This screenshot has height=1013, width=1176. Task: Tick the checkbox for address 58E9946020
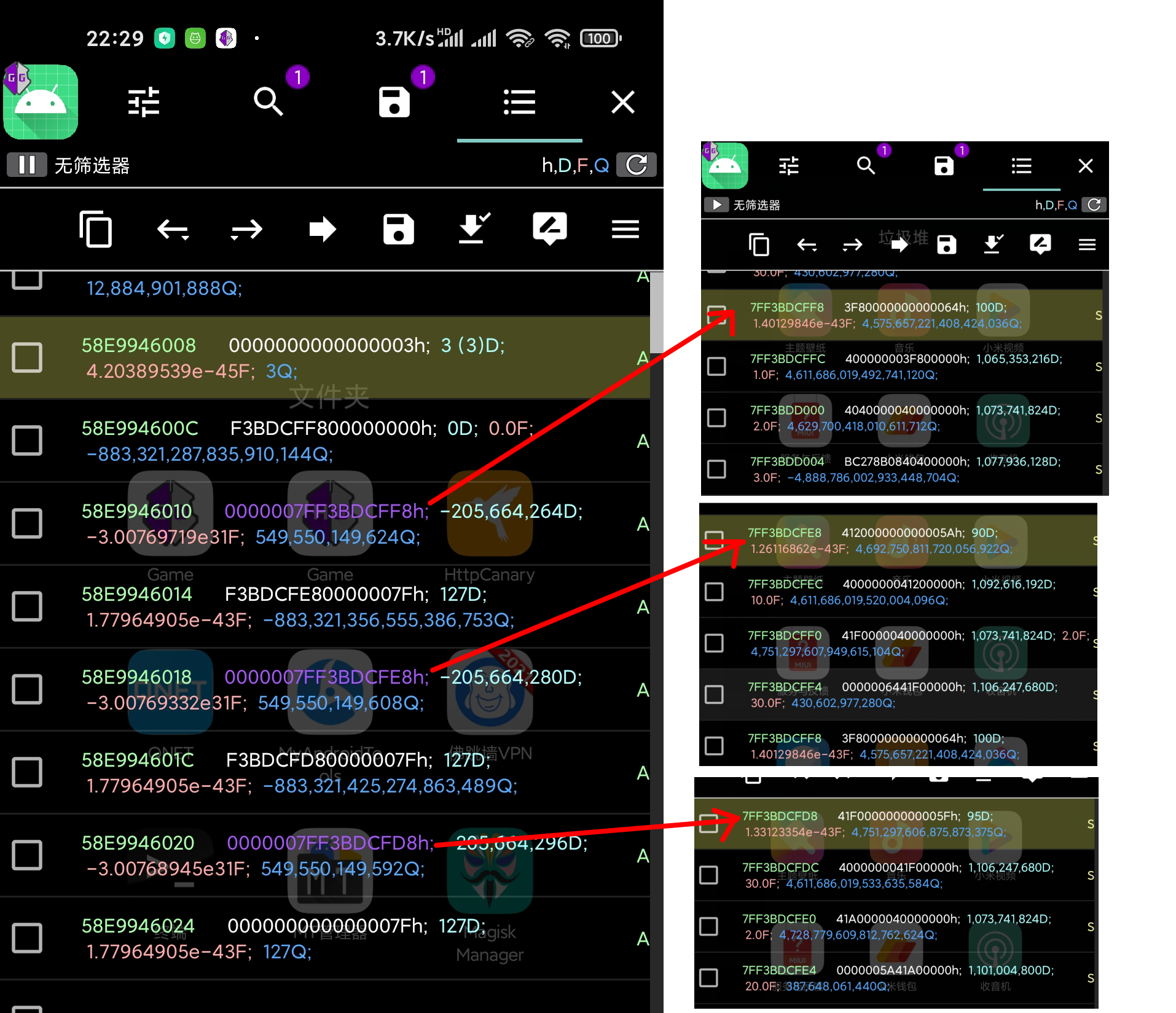pos(27,855)
